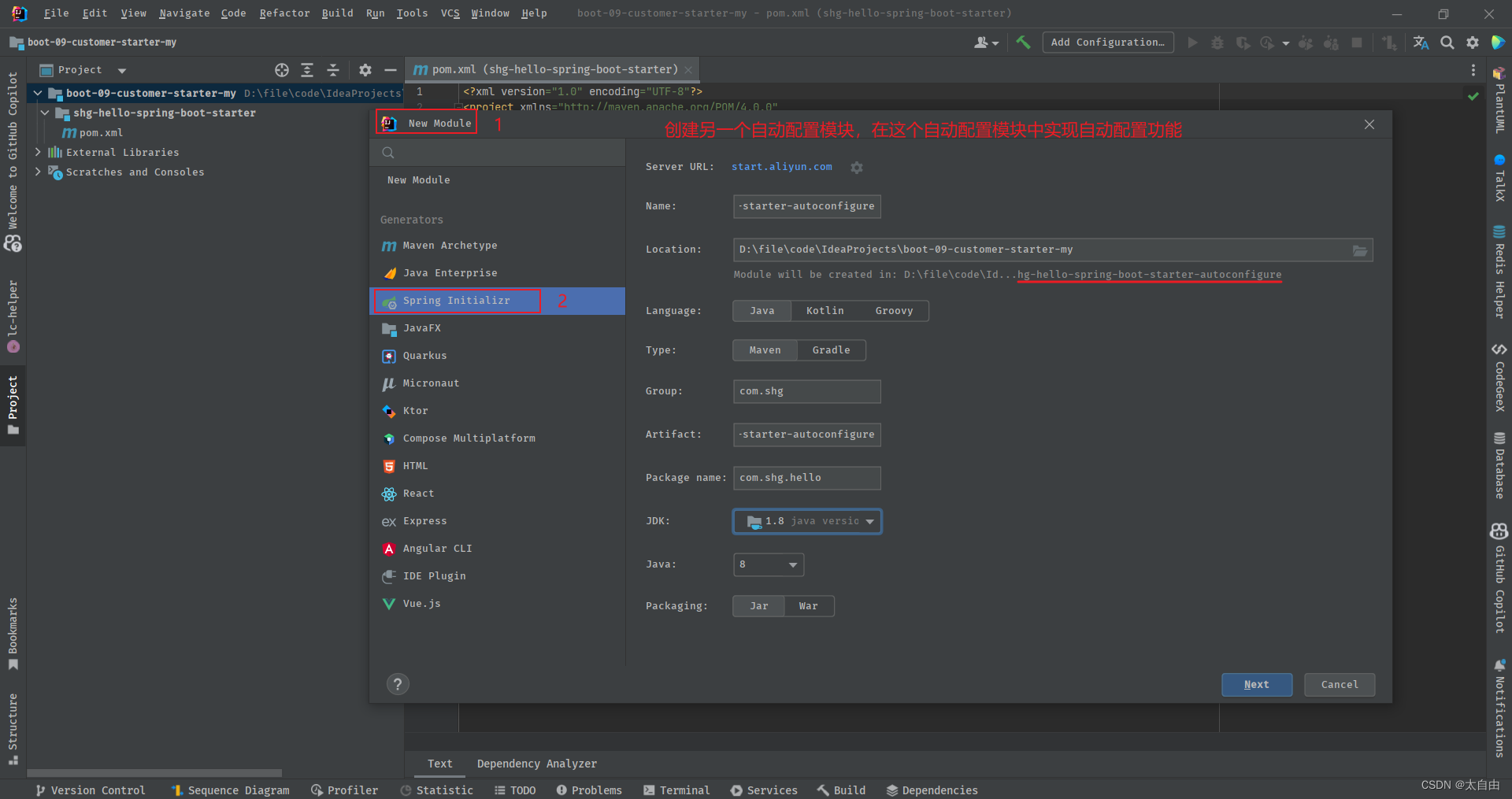This screenshot has width=1512, height=799.
Task: Select Kotlin as the language
Action: pos(825,311)
